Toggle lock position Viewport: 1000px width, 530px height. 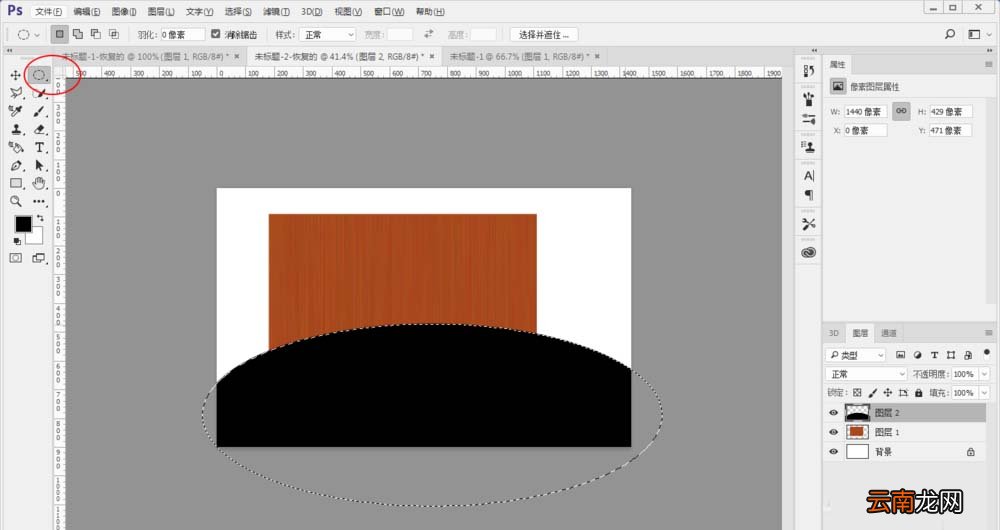coord(888,393)
